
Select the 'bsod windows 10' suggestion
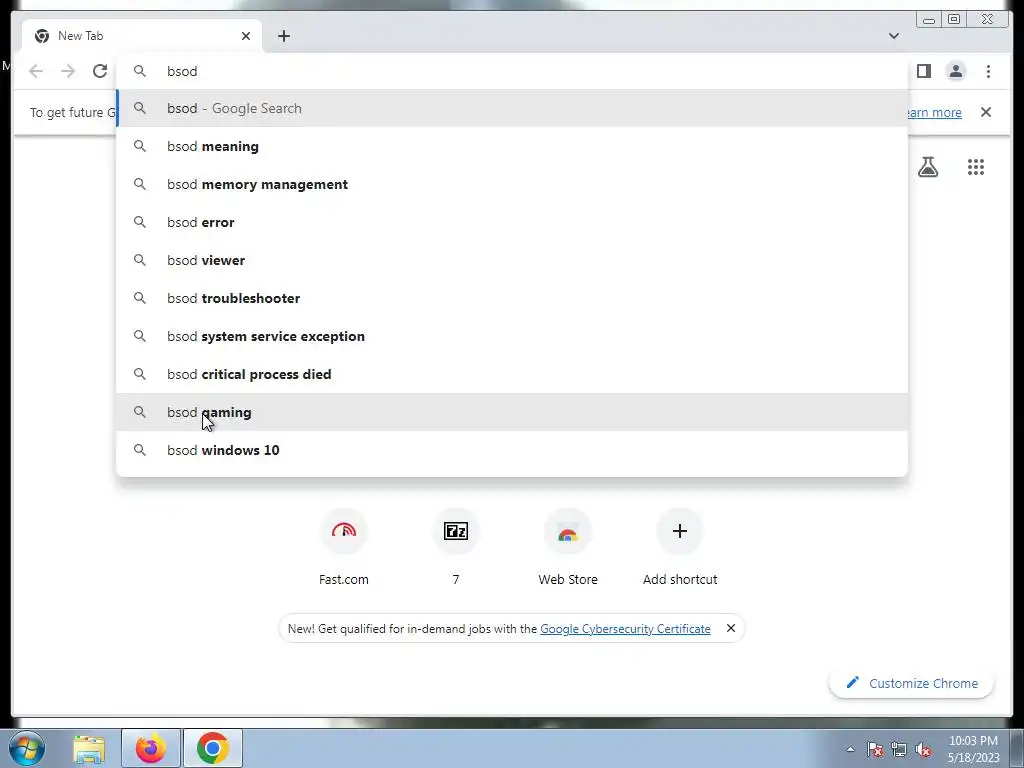pyautogui.click(x=512, y=450)
